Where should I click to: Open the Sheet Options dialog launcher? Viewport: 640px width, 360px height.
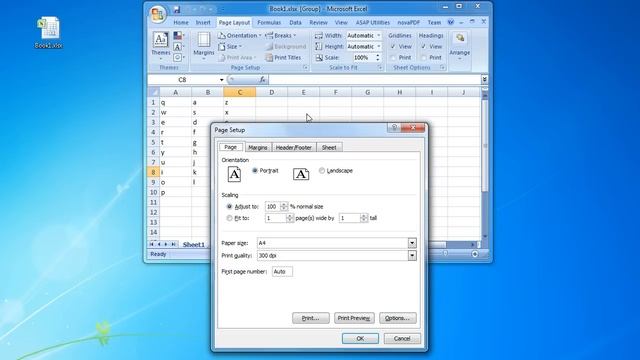pos(442,68)
